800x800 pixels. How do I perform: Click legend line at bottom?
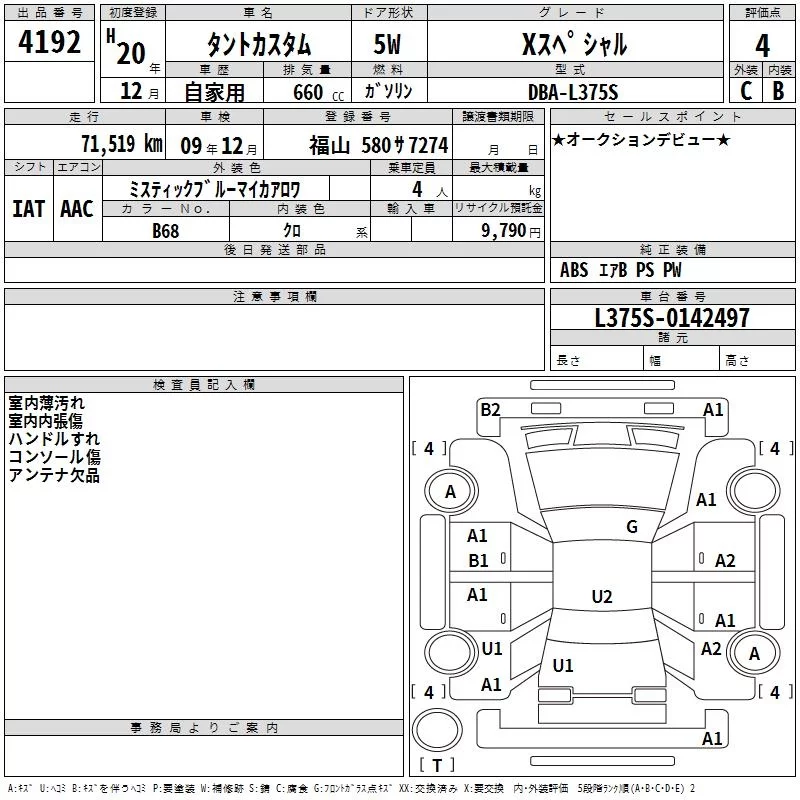click(x=352, y=789)
